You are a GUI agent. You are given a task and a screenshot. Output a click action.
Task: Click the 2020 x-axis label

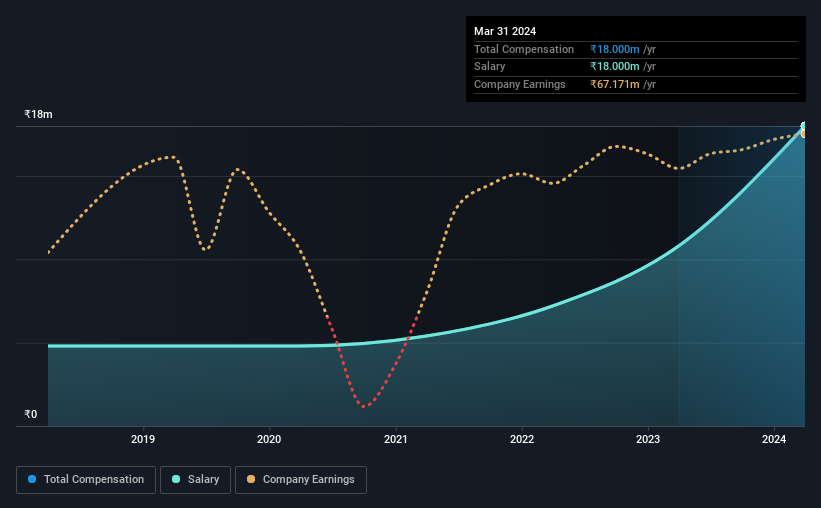269,439
